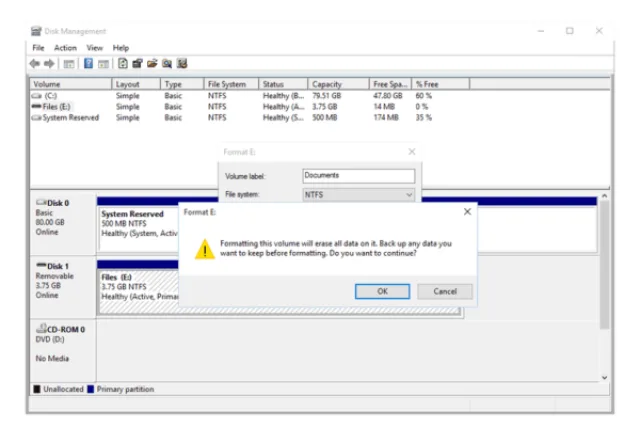Sort by the Status column header

283,84
